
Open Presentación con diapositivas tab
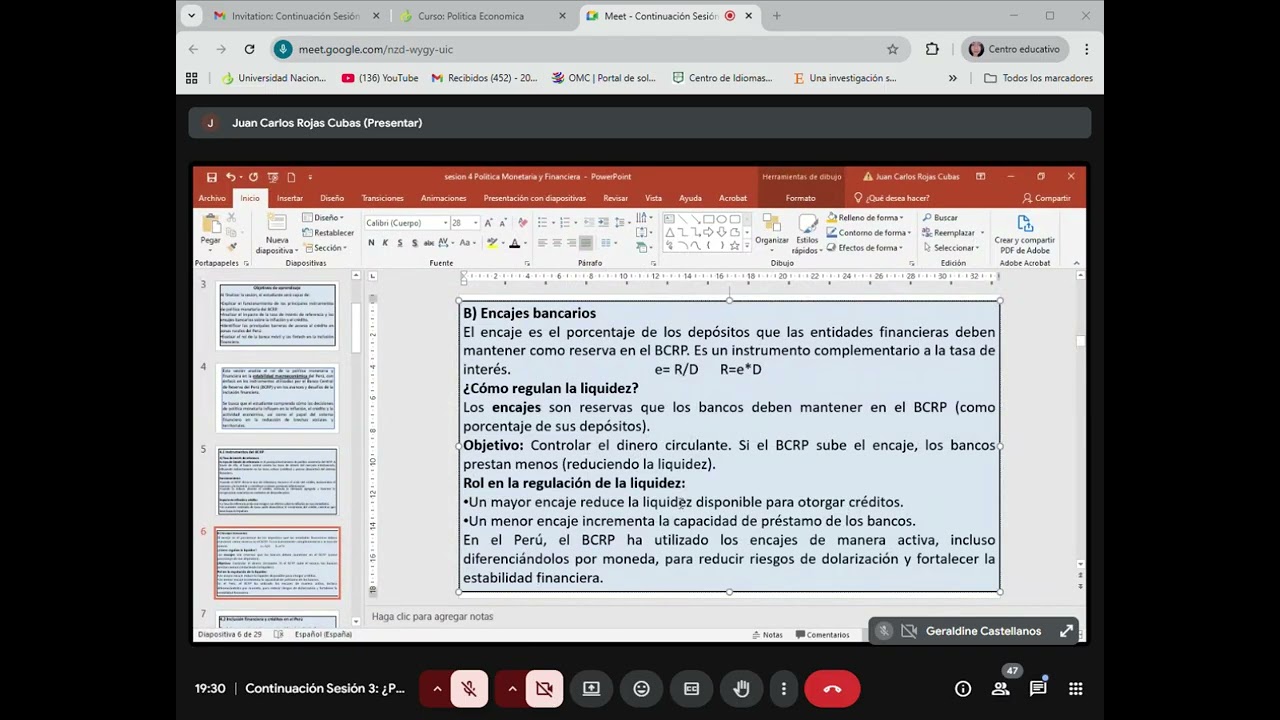point(534,198)
